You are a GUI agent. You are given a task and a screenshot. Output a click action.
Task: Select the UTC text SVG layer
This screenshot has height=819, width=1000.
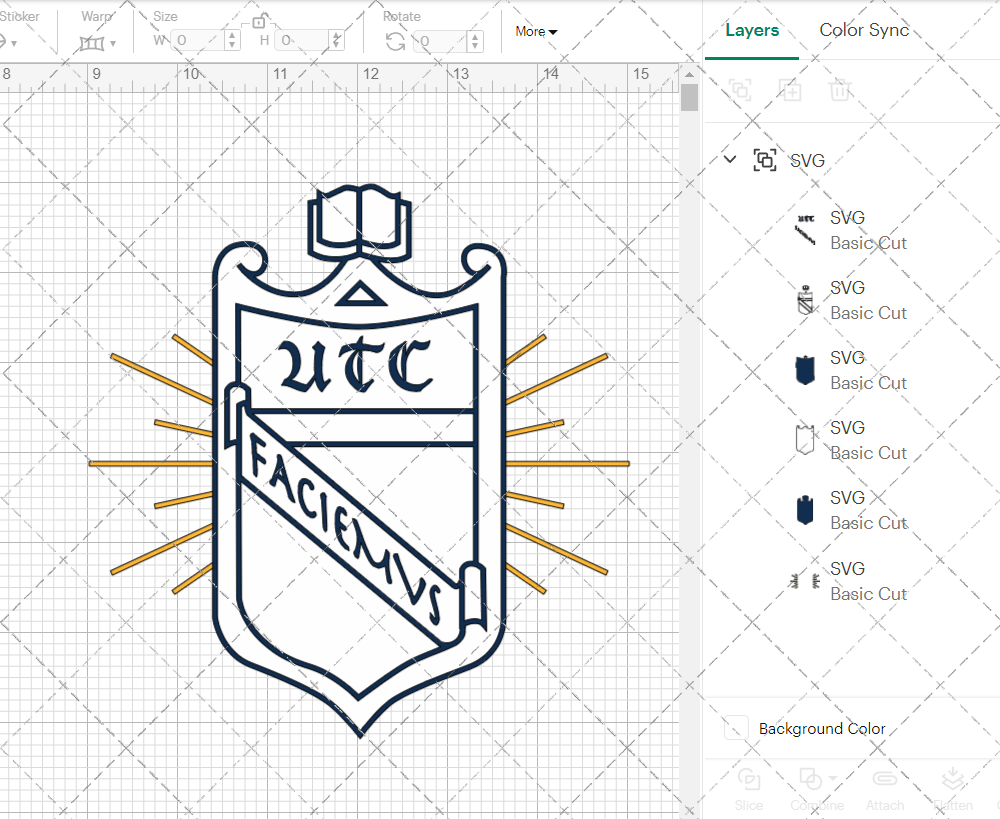(847, 230)
